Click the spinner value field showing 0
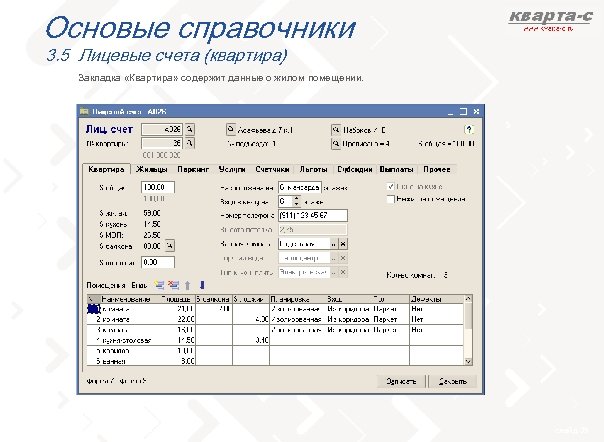Image resolution: width=604 pixels, height=442 pixels. [x=285, y=201]
